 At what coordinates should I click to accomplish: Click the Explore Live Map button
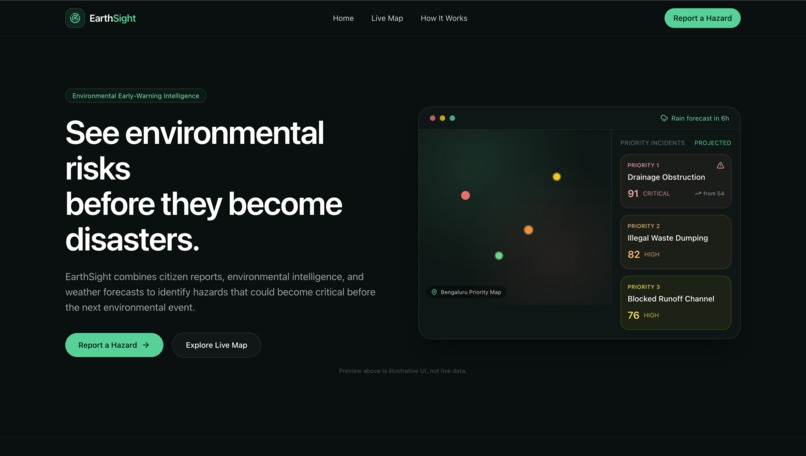coord(216,345)
